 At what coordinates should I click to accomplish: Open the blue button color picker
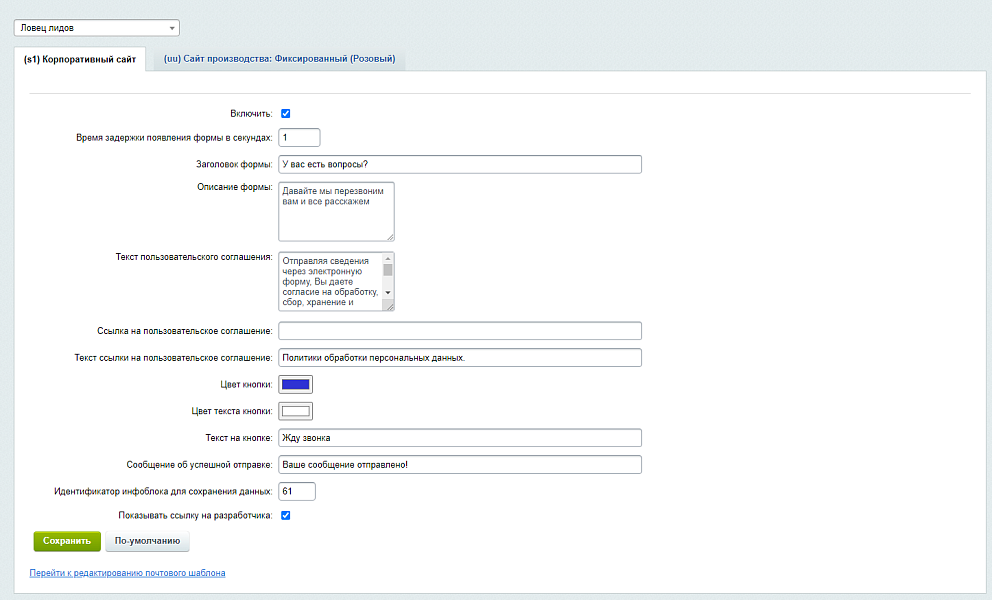click(x=296, y=384)
